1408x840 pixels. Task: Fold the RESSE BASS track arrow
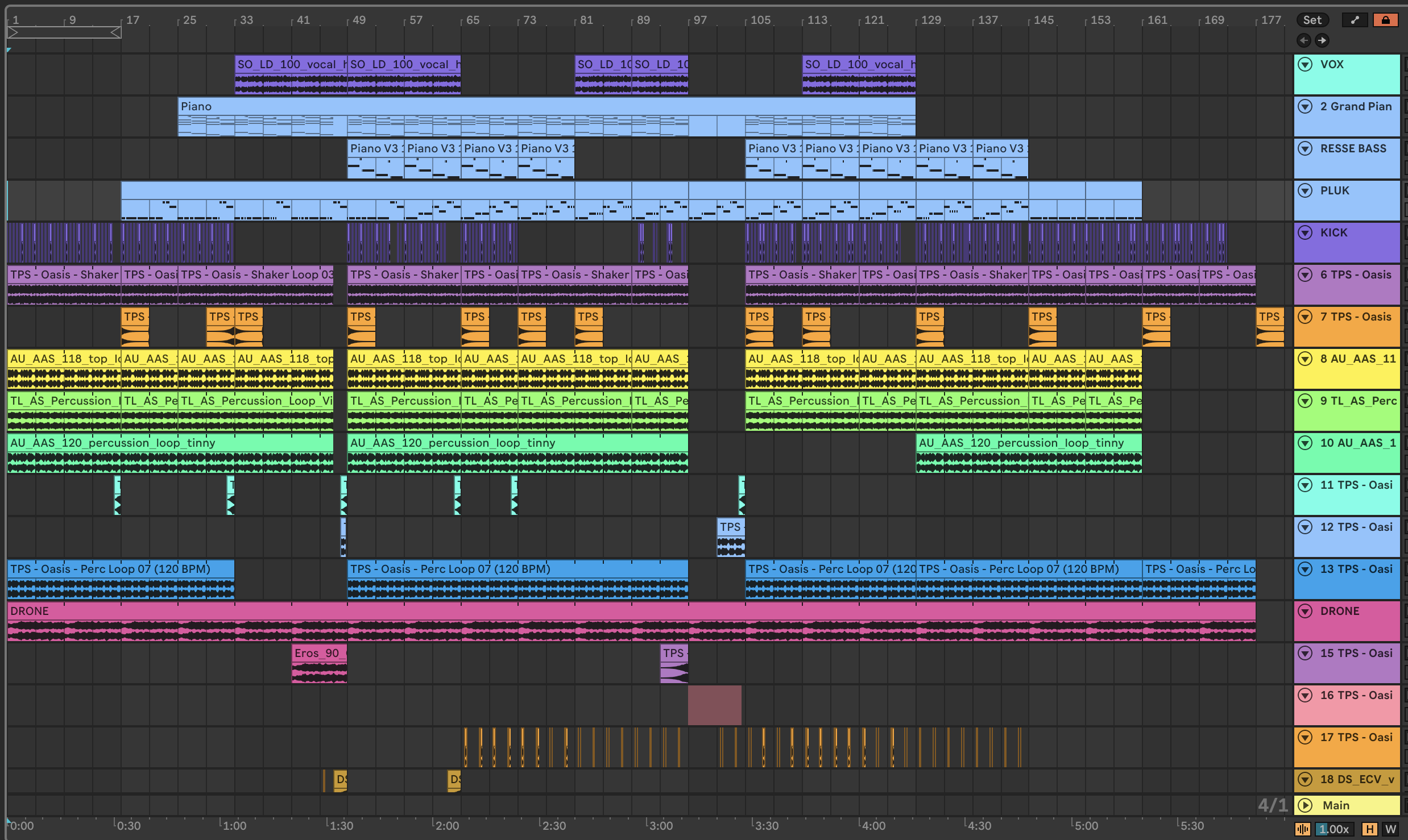point(1305,148)
